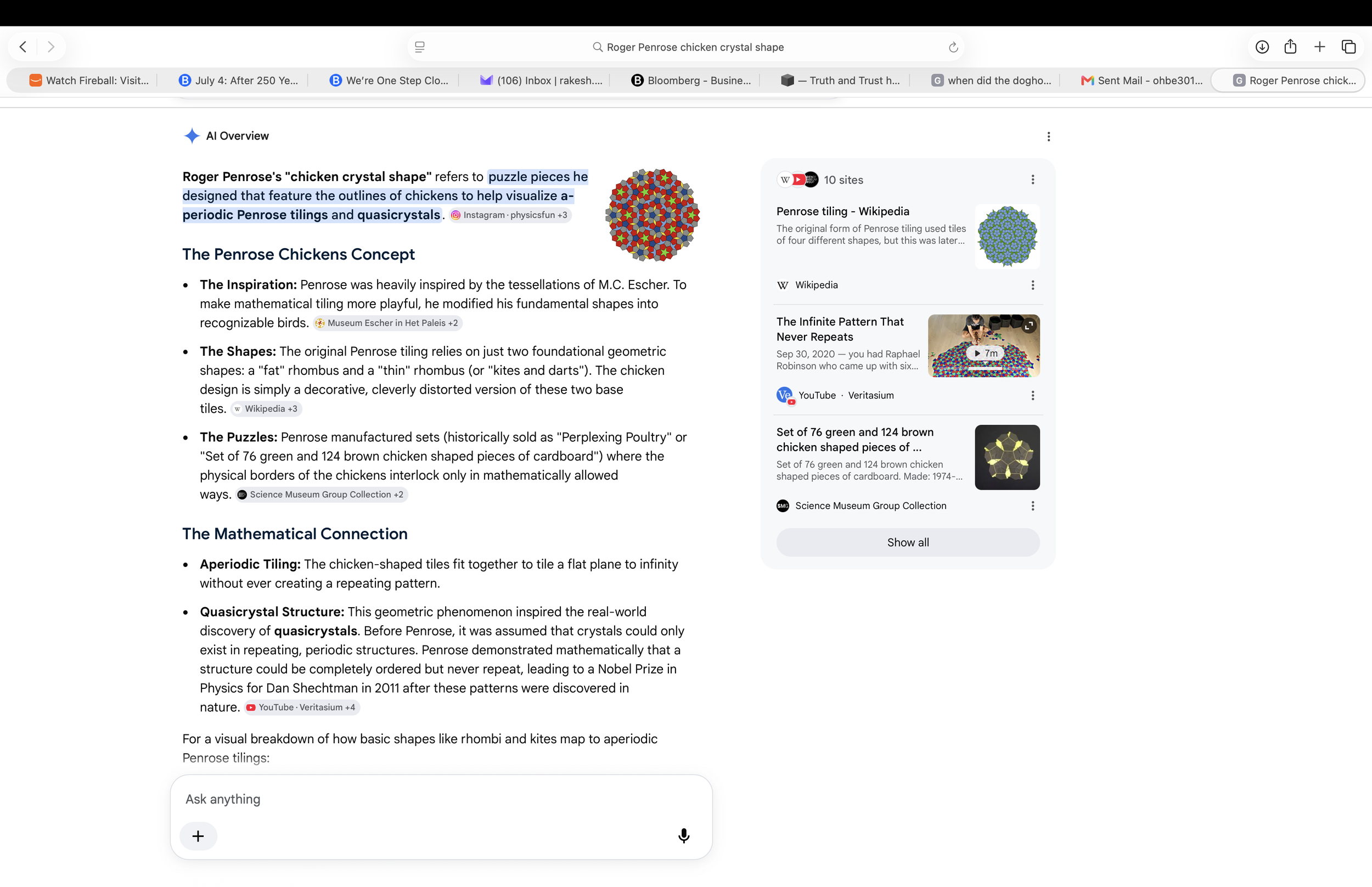Open the reader view icon in address bar
Viewport: 1372px width, 887px height.
420,47
